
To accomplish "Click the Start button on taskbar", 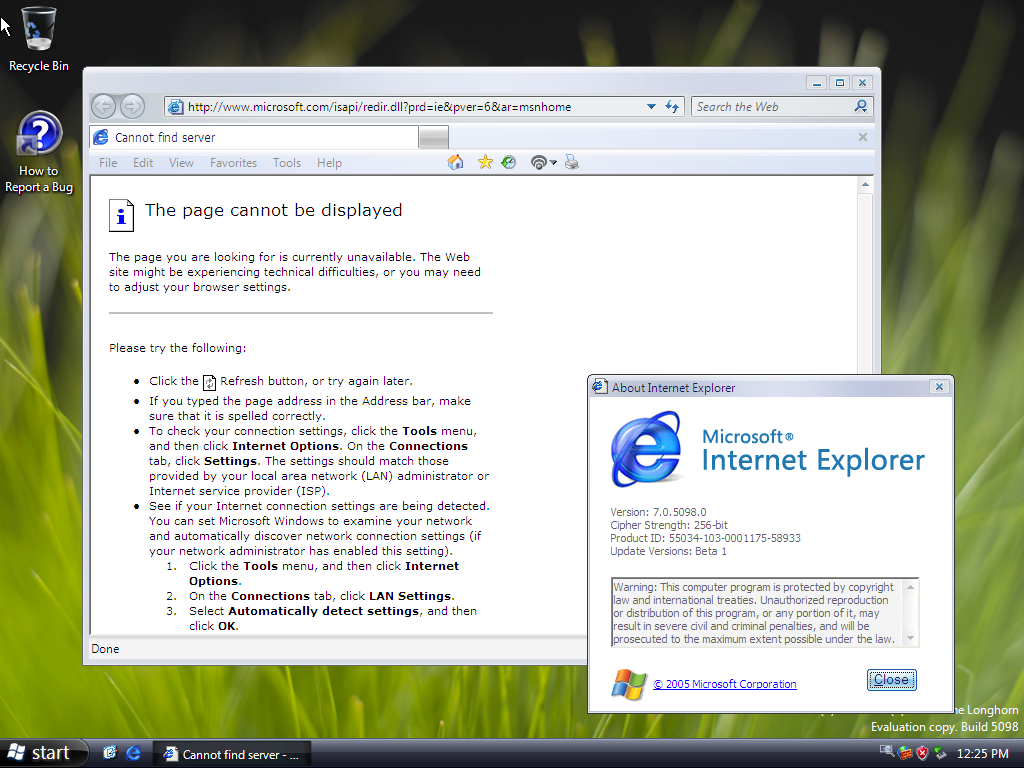I will point(40,753).
